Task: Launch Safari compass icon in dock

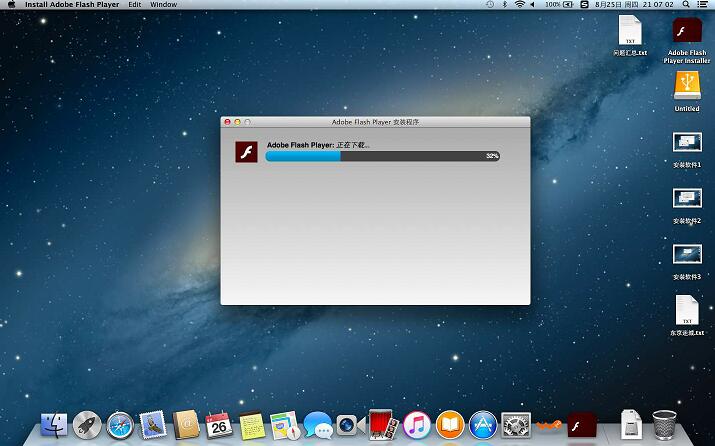Action: point(120,425)
